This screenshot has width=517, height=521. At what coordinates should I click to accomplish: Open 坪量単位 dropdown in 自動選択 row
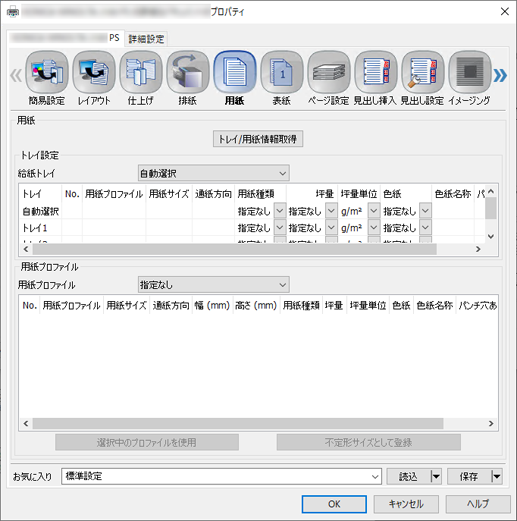tap(374, 211)
